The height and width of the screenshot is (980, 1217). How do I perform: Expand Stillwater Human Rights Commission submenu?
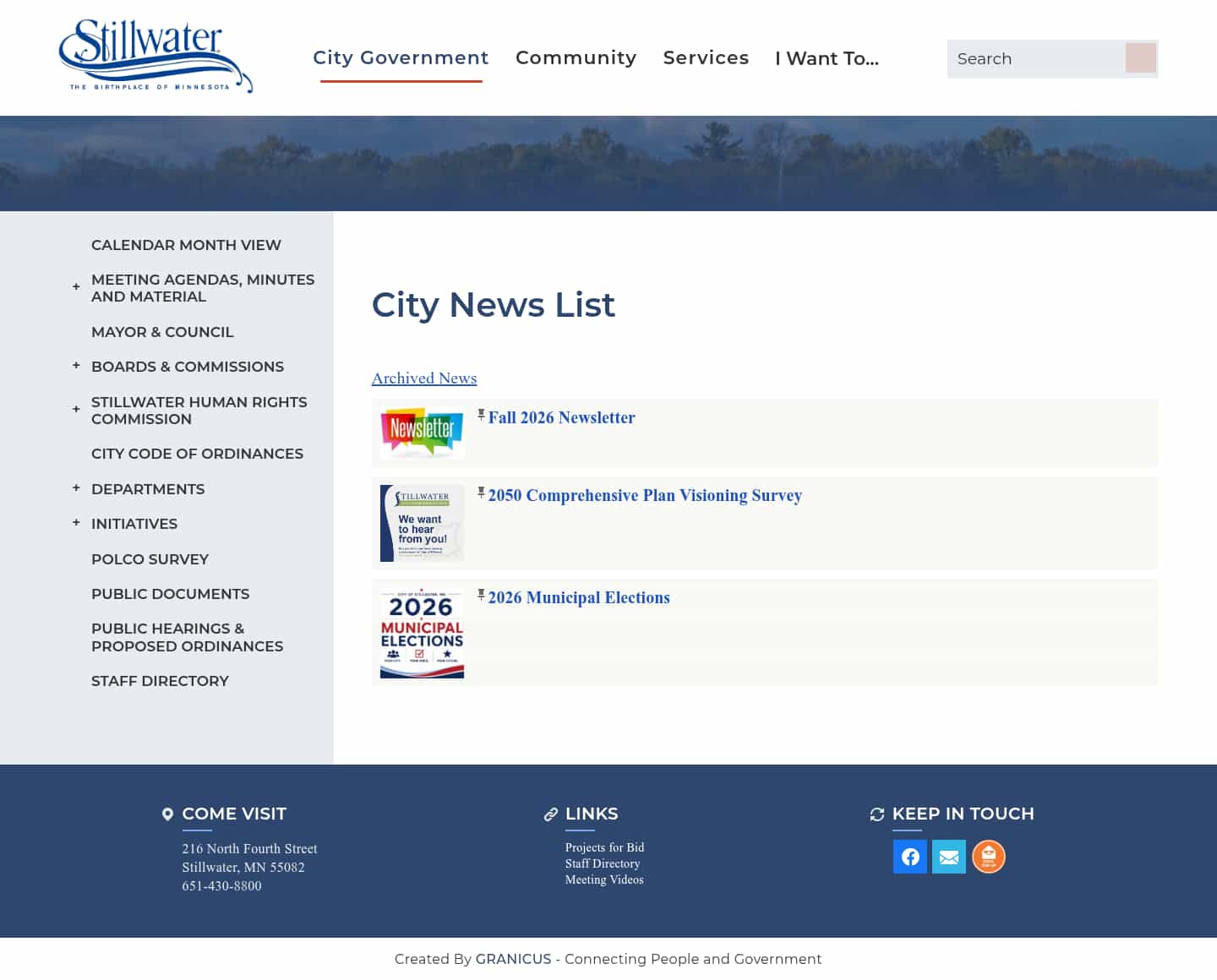point(76,410)
